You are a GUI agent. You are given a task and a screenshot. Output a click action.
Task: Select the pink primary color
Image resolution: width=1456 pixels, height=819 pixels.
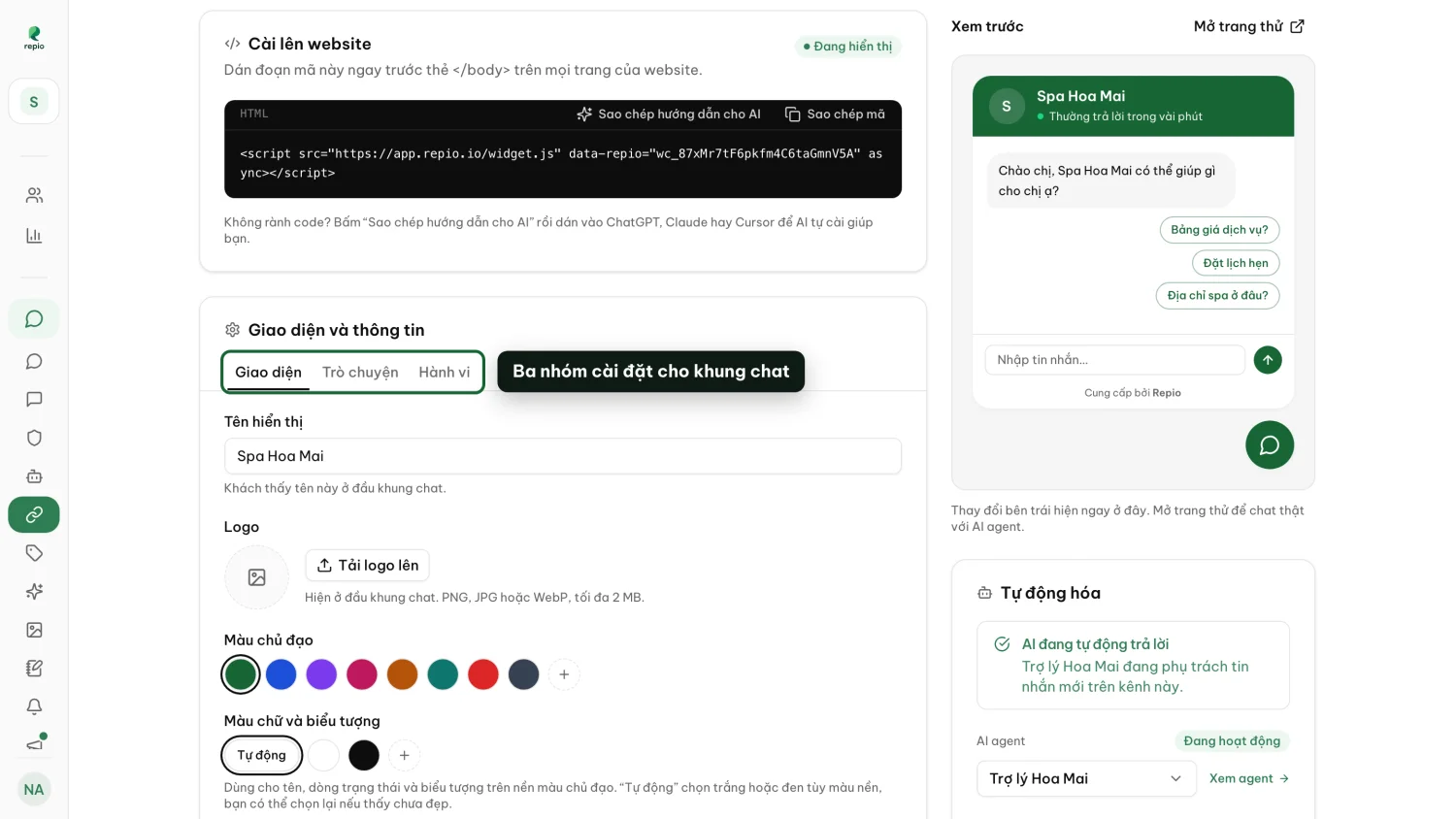pos(362,674)
